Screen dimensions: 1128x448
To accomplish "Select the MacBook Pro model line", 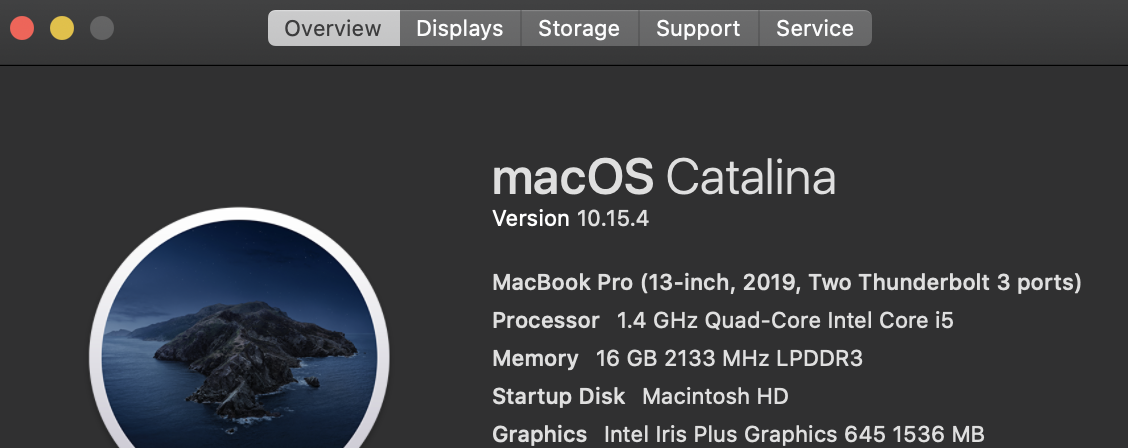I will pos(787,283).
